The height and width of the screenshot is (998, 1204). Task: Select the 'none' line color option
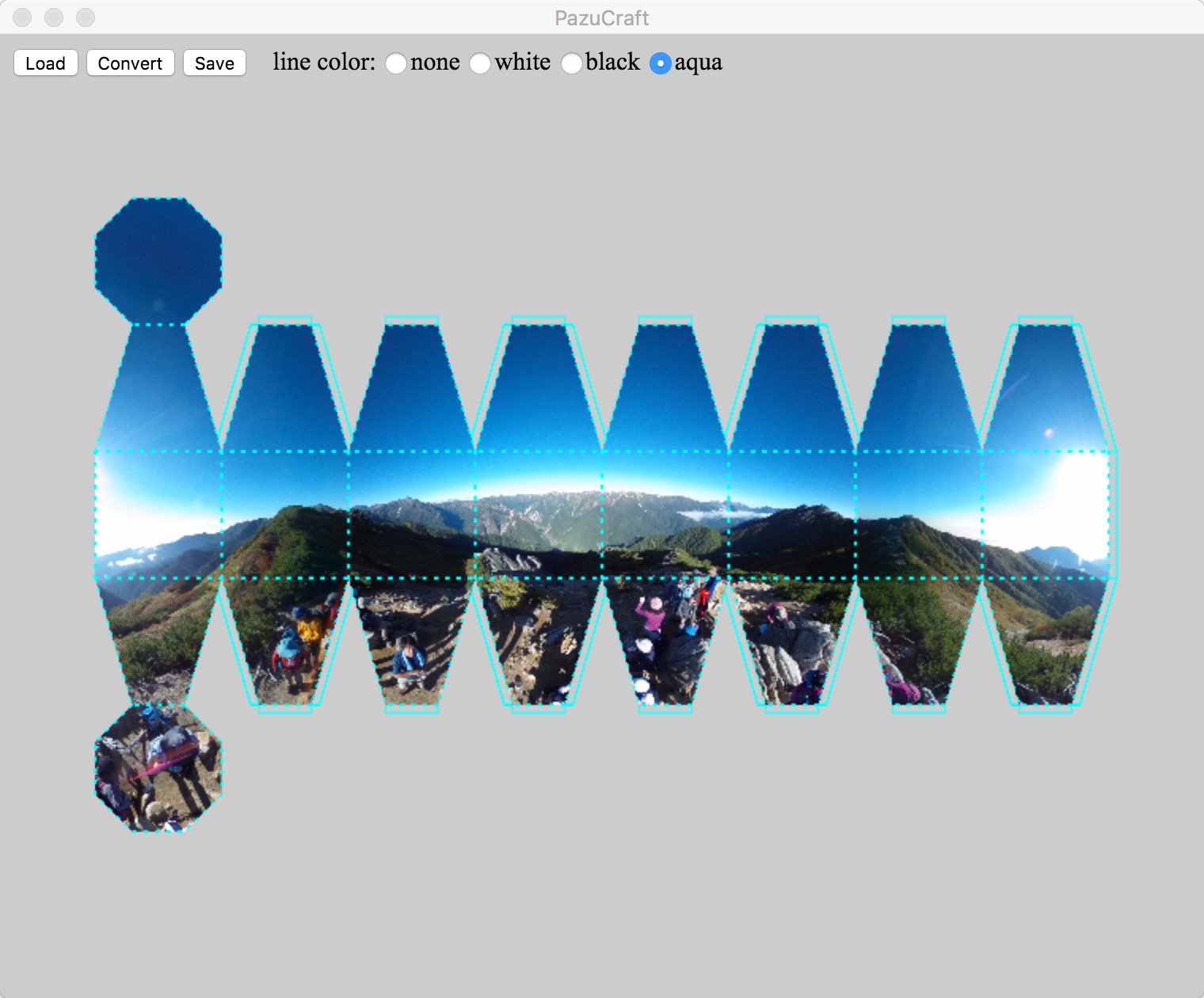point(396,63)
